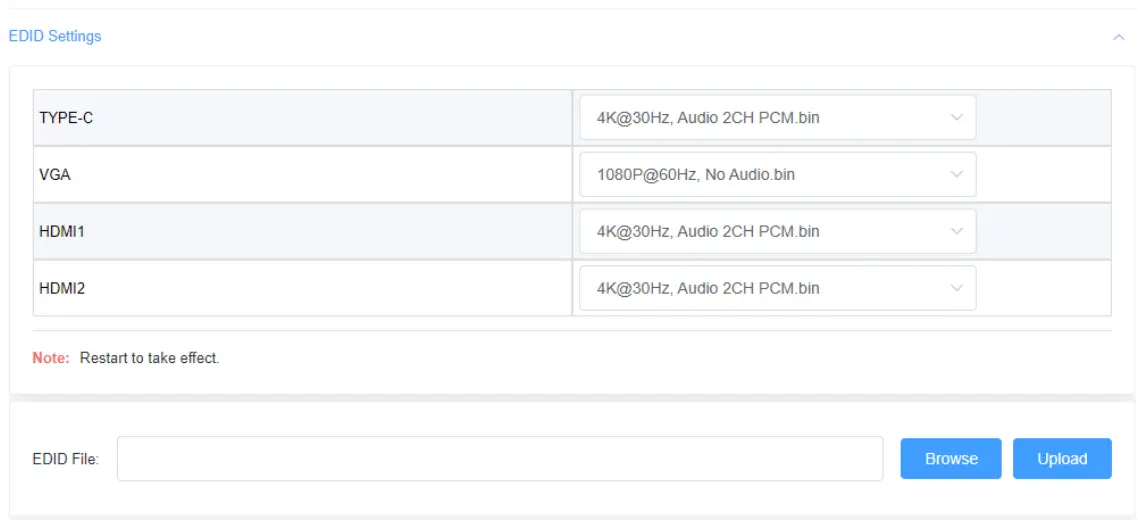Click the arrow icon in TYPE-C dropdown
Viewport: 1138px width, 522px height.
tap(956, 118)
